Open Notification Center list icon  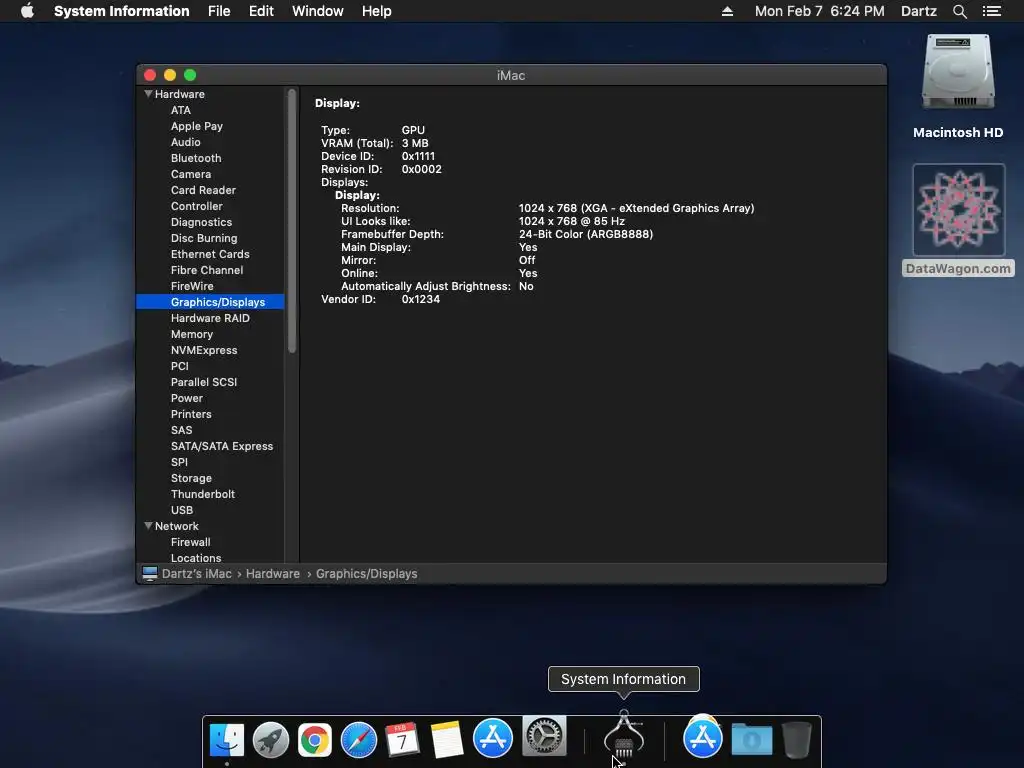(x=991, y=11)
